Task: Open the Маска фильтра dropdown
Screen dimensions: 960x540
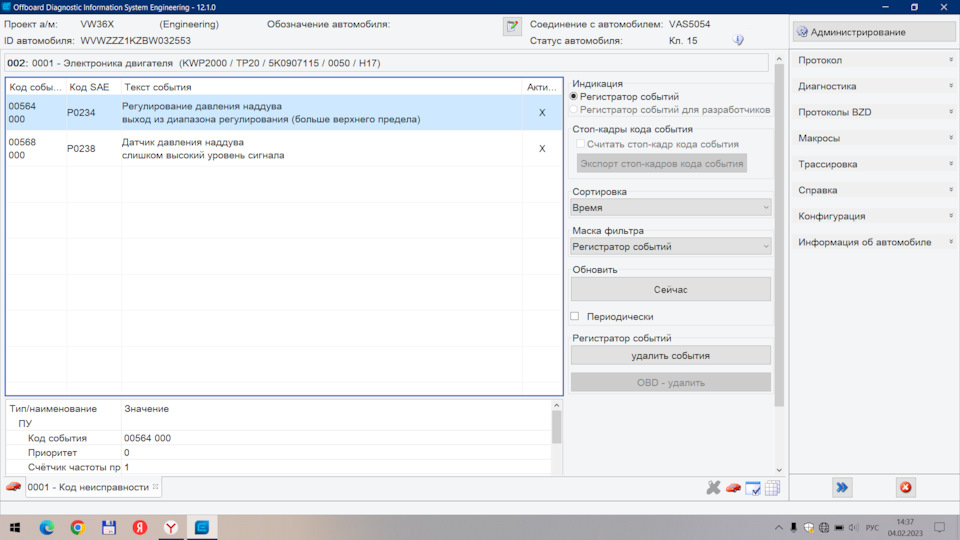Action: (x=670, y=247)
